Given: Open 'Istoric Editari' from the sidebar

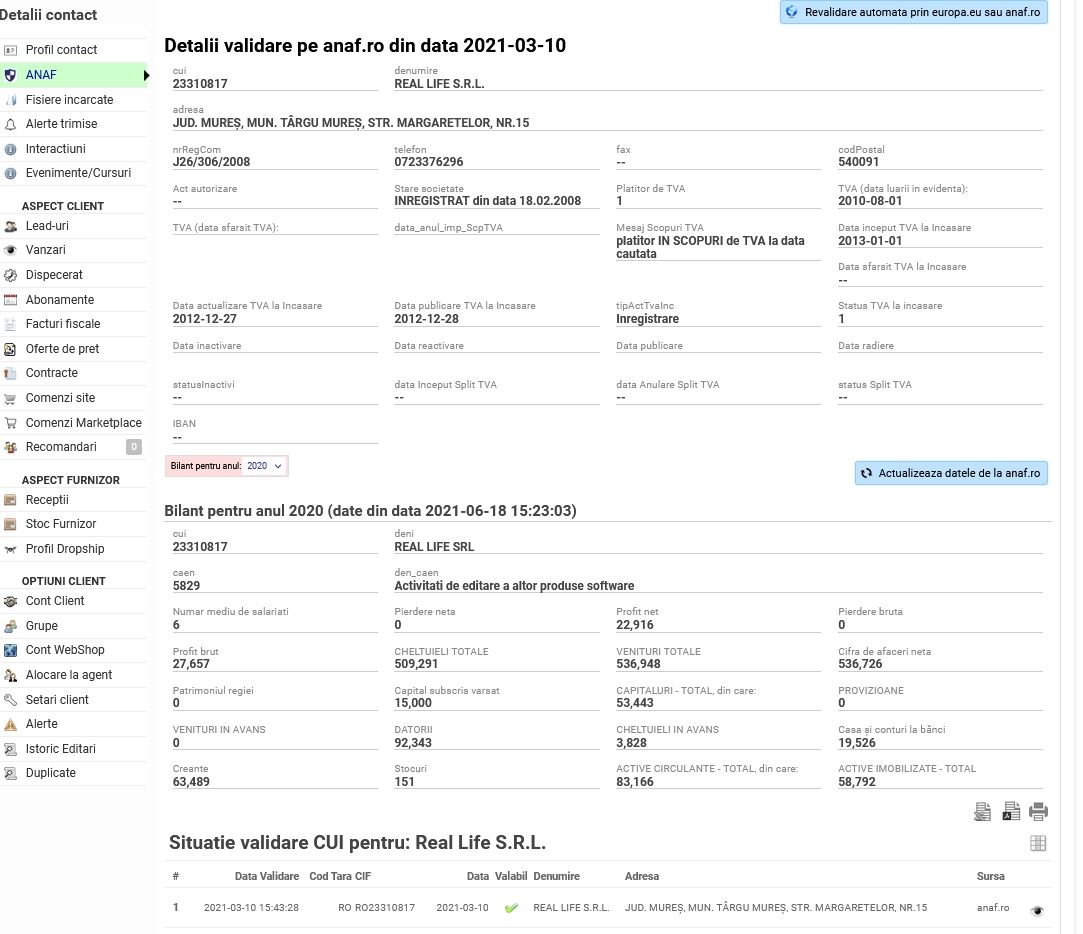Looking at the screenshot, I should pos(60,749).
